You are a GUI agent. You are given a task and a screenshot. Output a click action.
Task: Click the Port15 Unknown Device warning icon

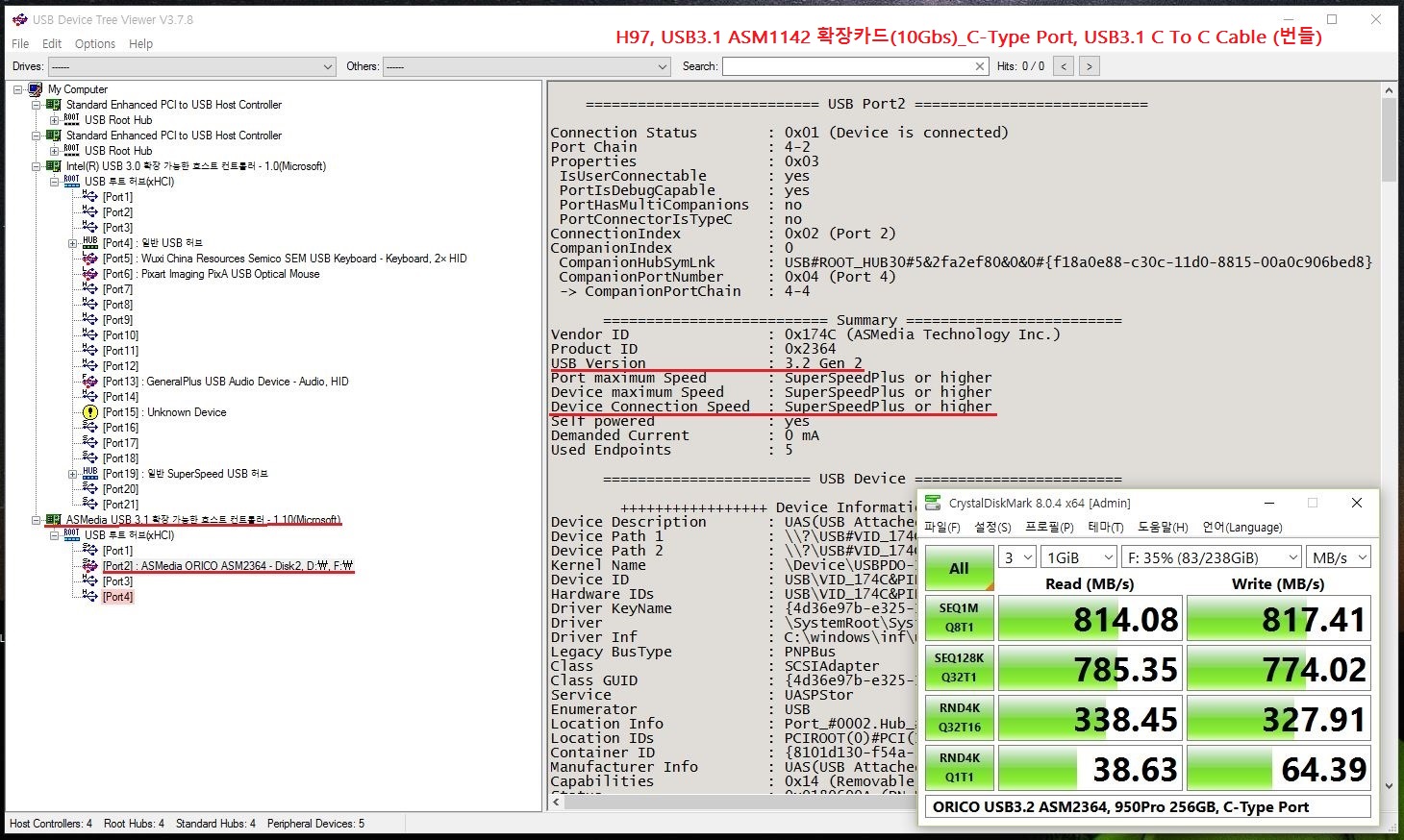90,412
